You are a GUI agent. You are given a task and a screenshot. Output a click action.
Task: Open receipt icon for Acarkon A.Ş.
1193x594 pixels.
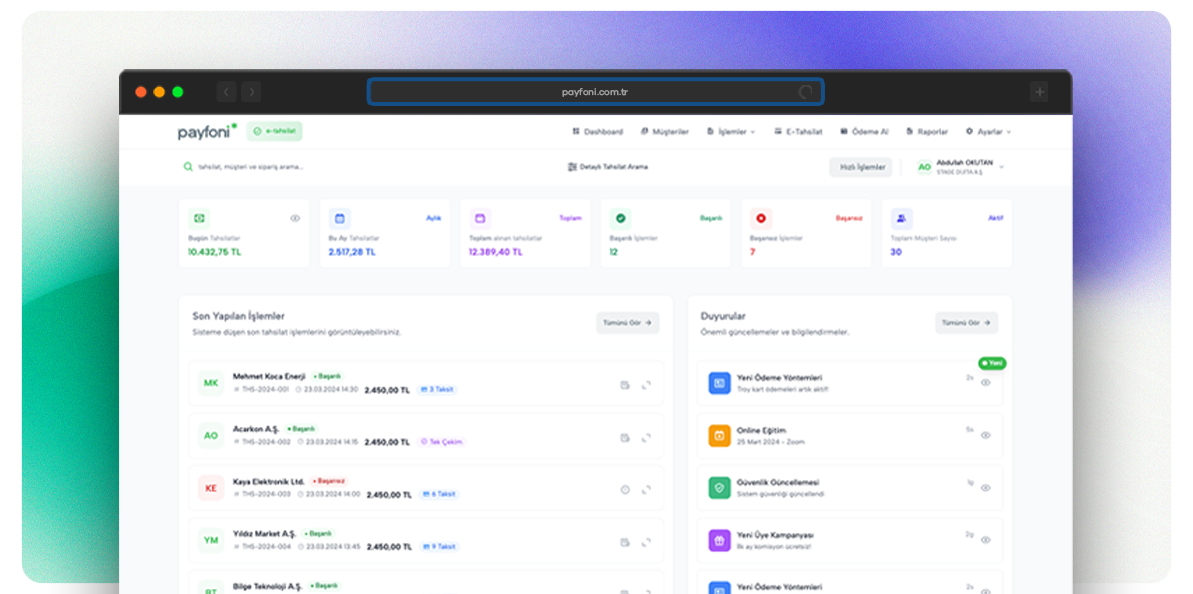(625, 438)
